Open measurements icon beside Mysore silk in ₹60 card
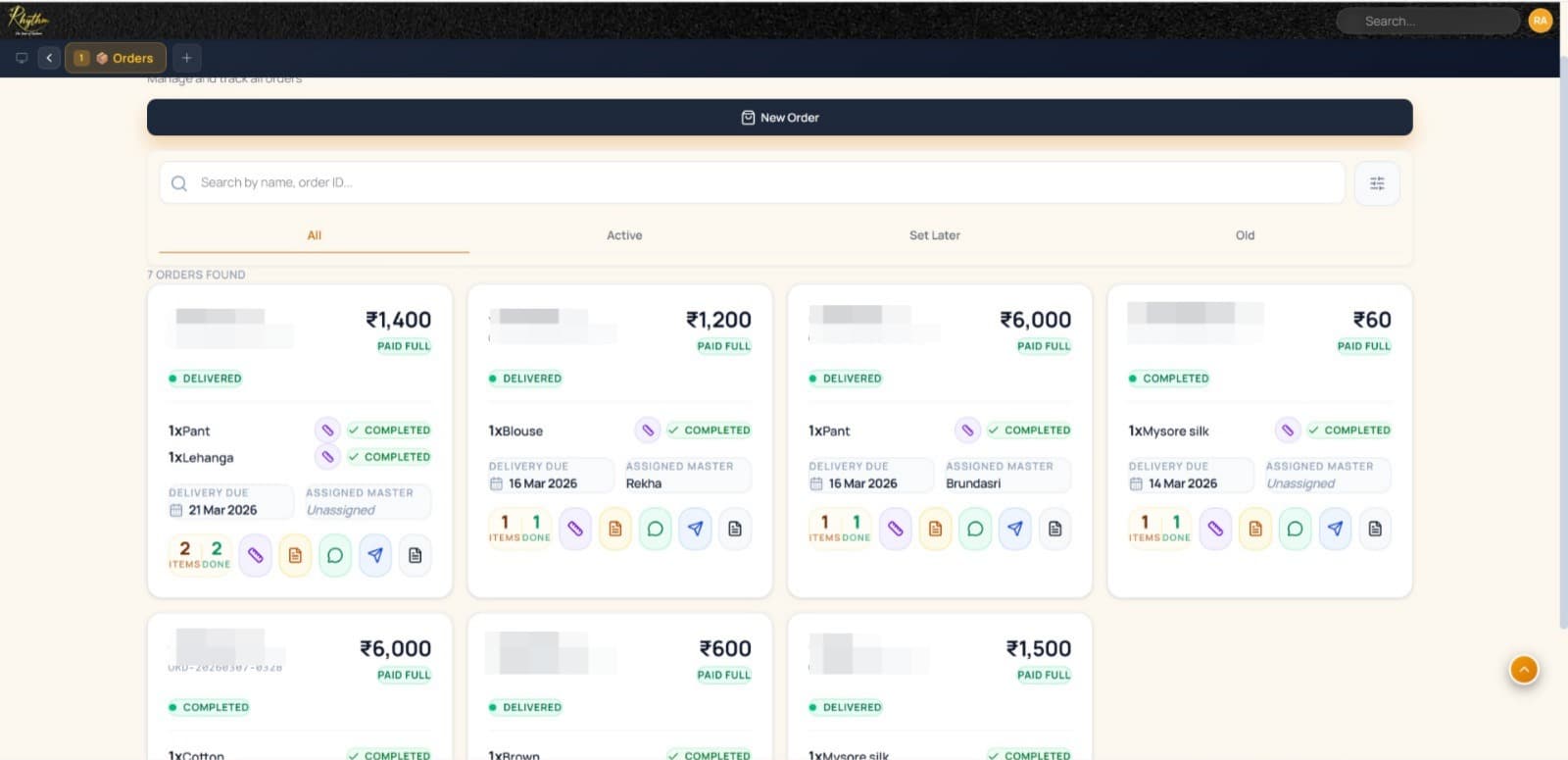 (1288, 430)
